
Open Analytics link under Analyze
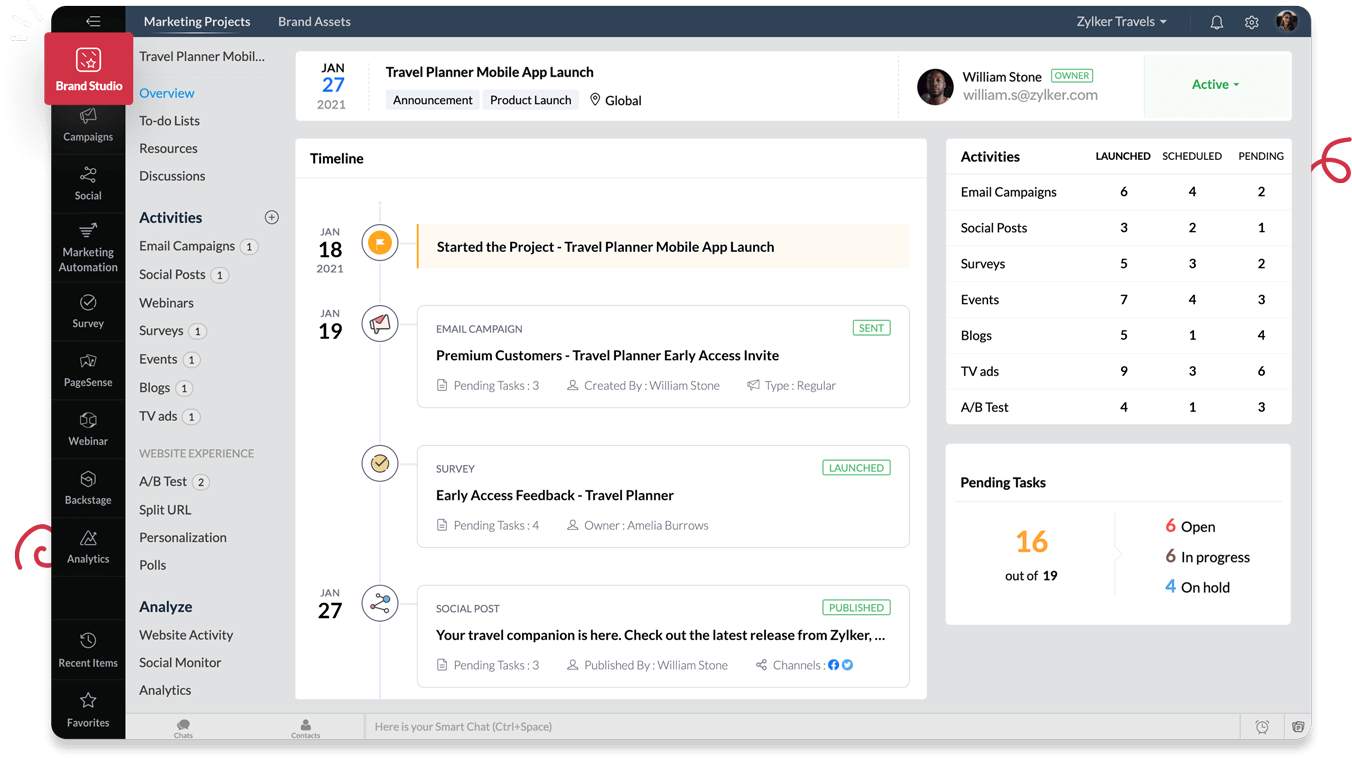click(165, 690)
